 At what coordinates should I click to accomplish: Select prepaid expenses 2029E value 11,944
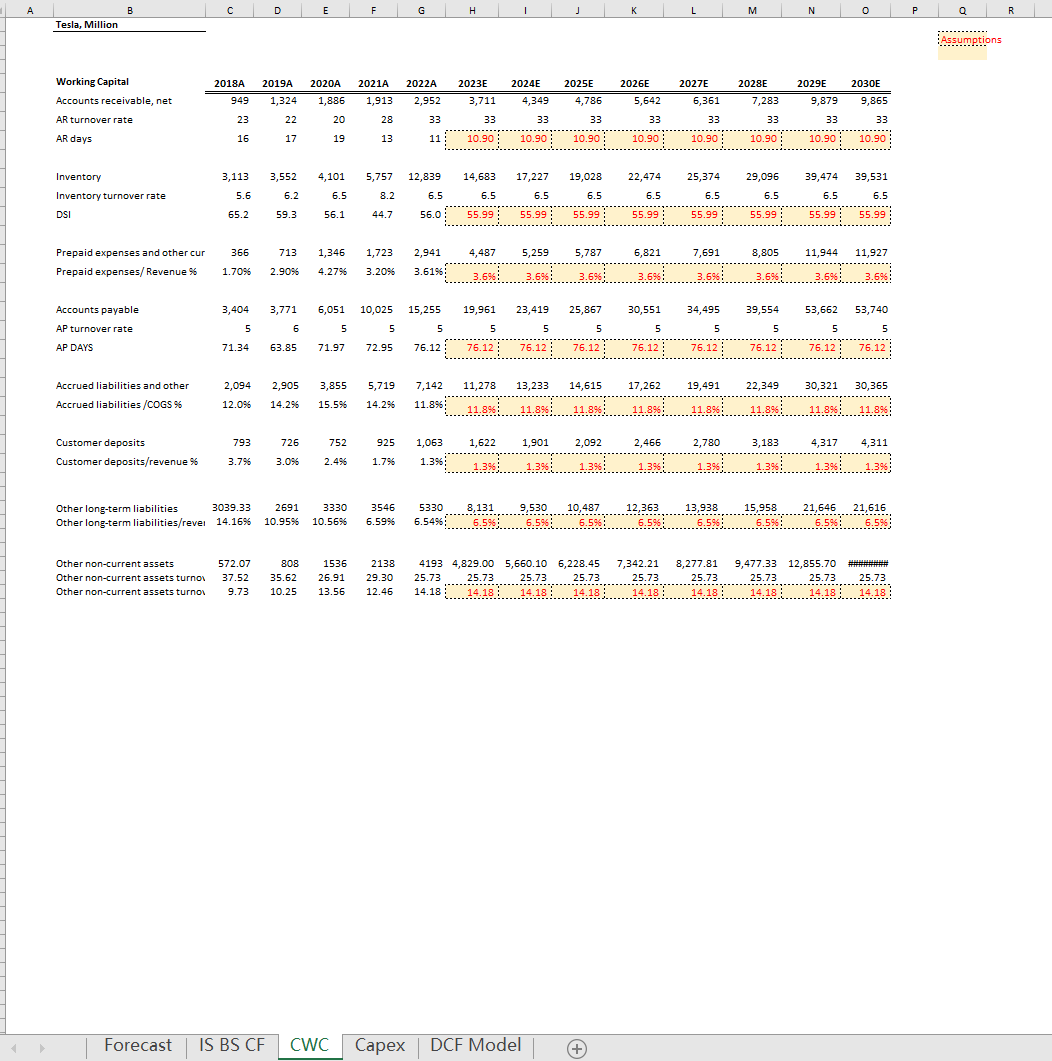[811, 252]
